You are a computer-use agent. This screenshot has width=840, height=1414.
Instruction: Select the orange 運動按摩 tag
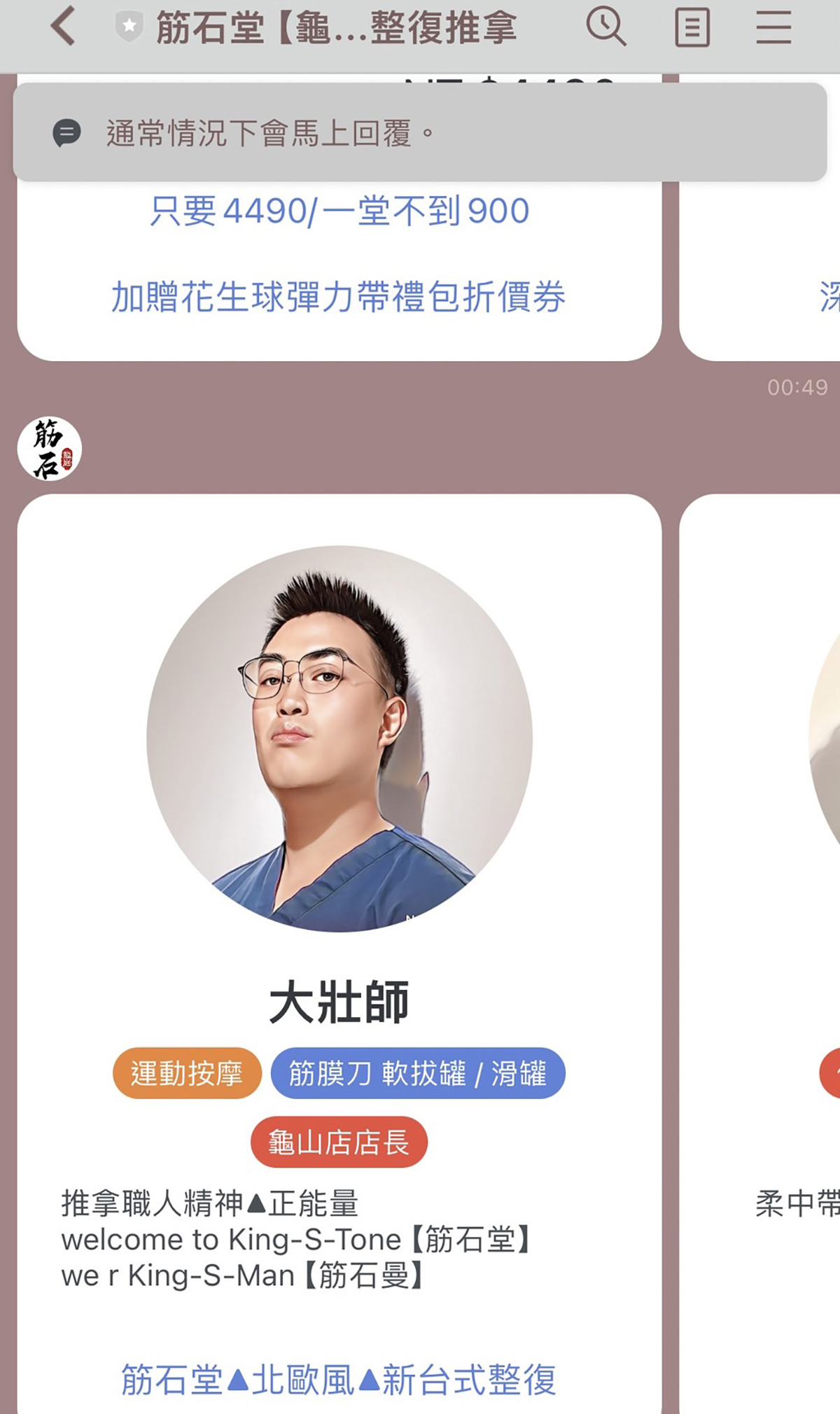pyautogui.click(x=187, y=1073)
